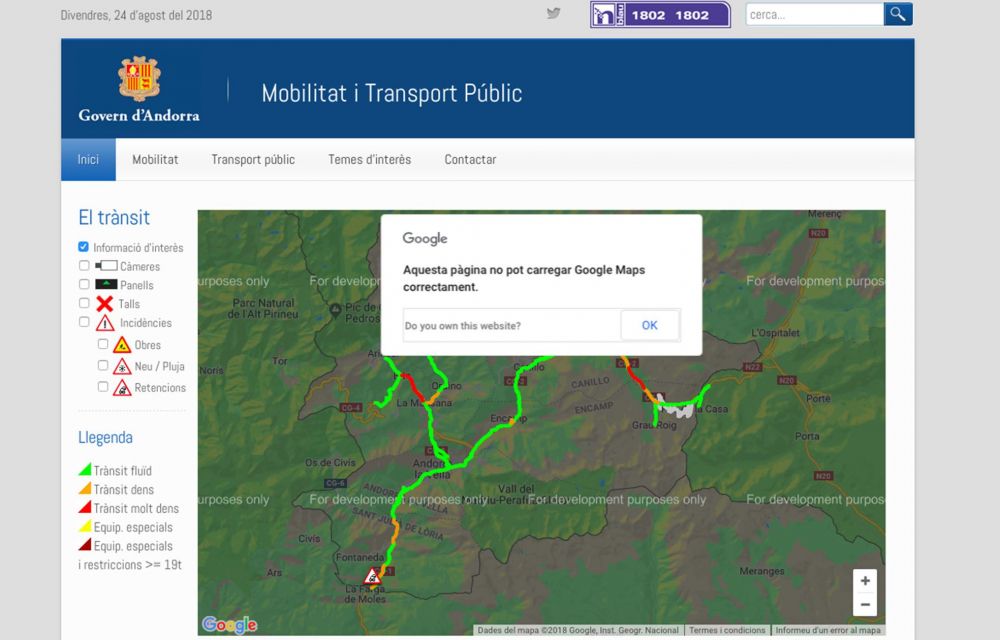
Task: Open the Mobilitat menu
Action: click(155, 160)
